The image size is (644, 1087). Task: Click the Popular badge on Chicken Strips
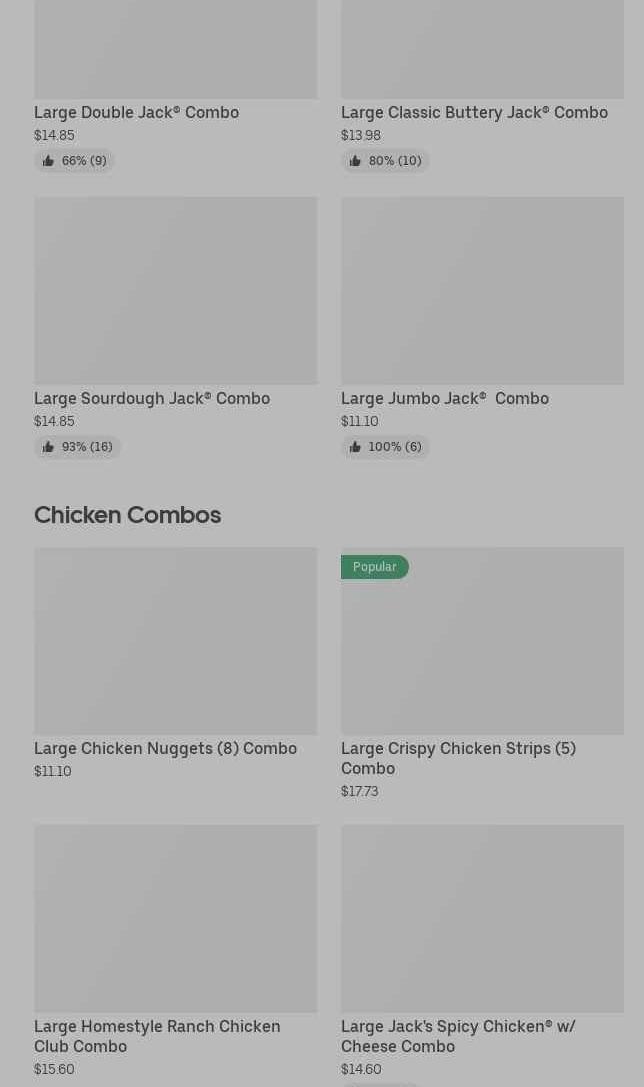375,567
